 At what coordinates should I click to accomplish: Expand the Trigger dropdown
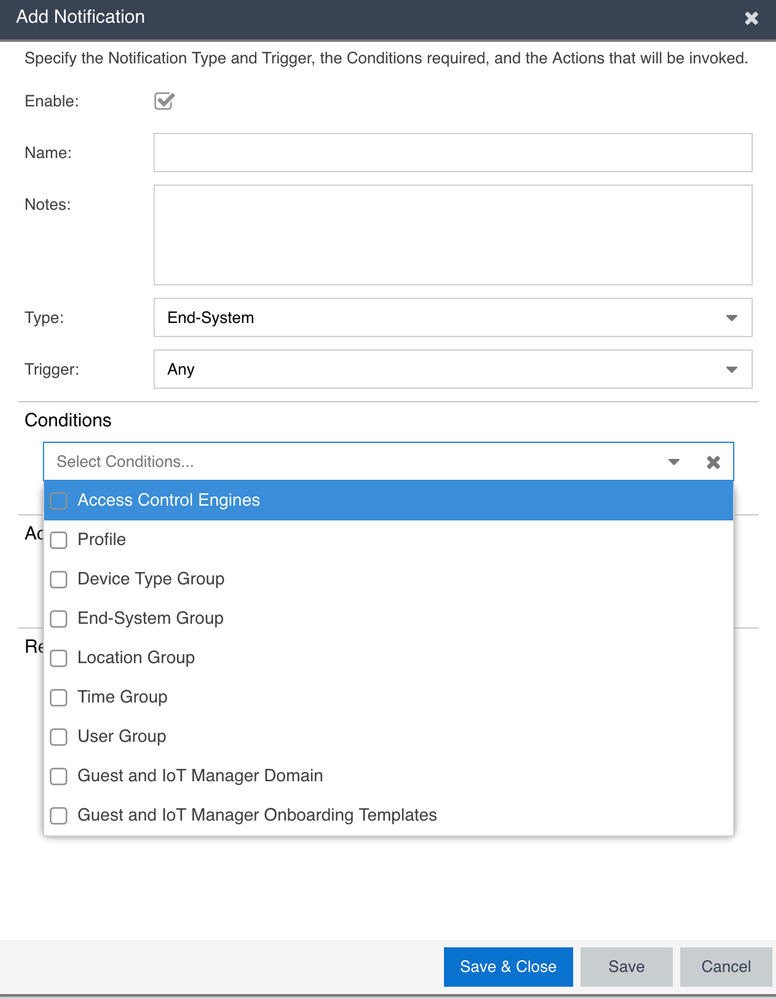pyautogui.click(x=452, y=369)
